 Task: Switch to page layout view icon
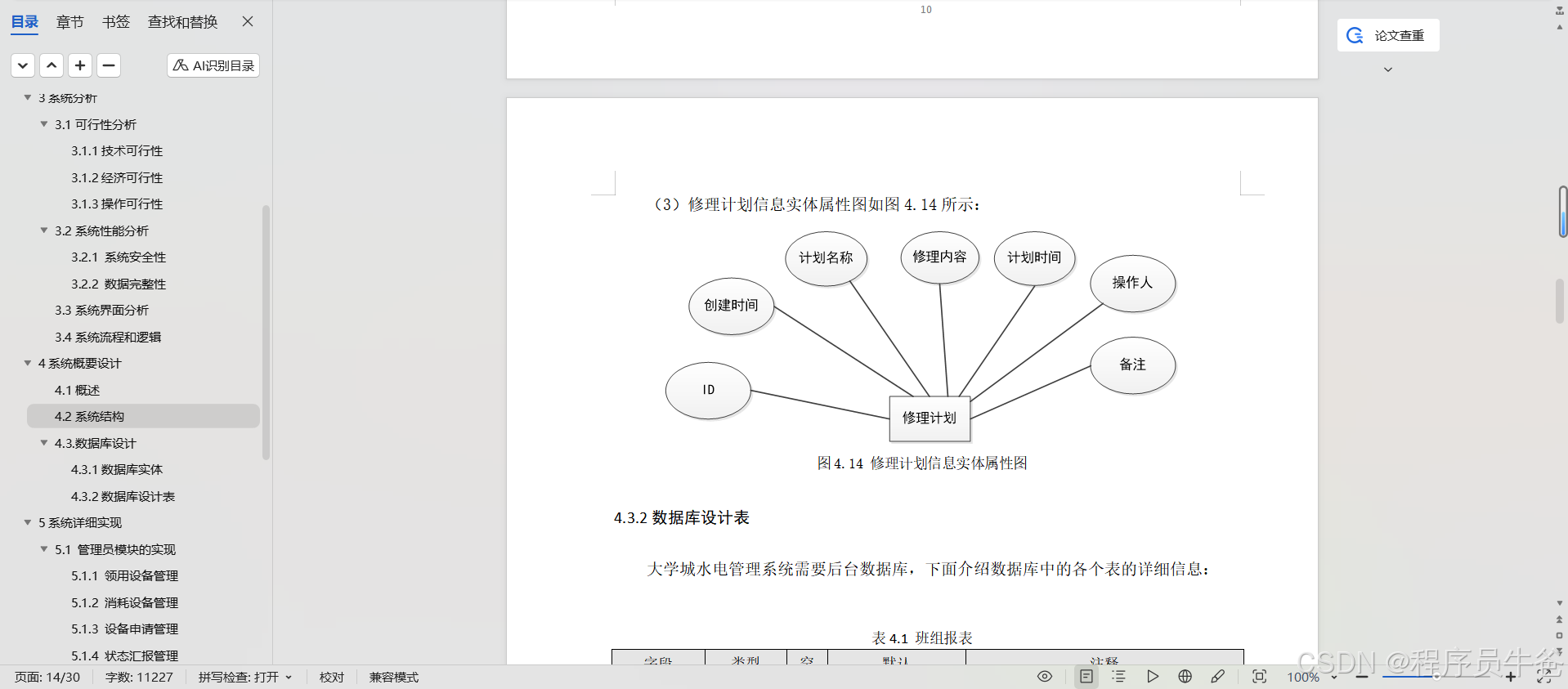point(1086,676)
